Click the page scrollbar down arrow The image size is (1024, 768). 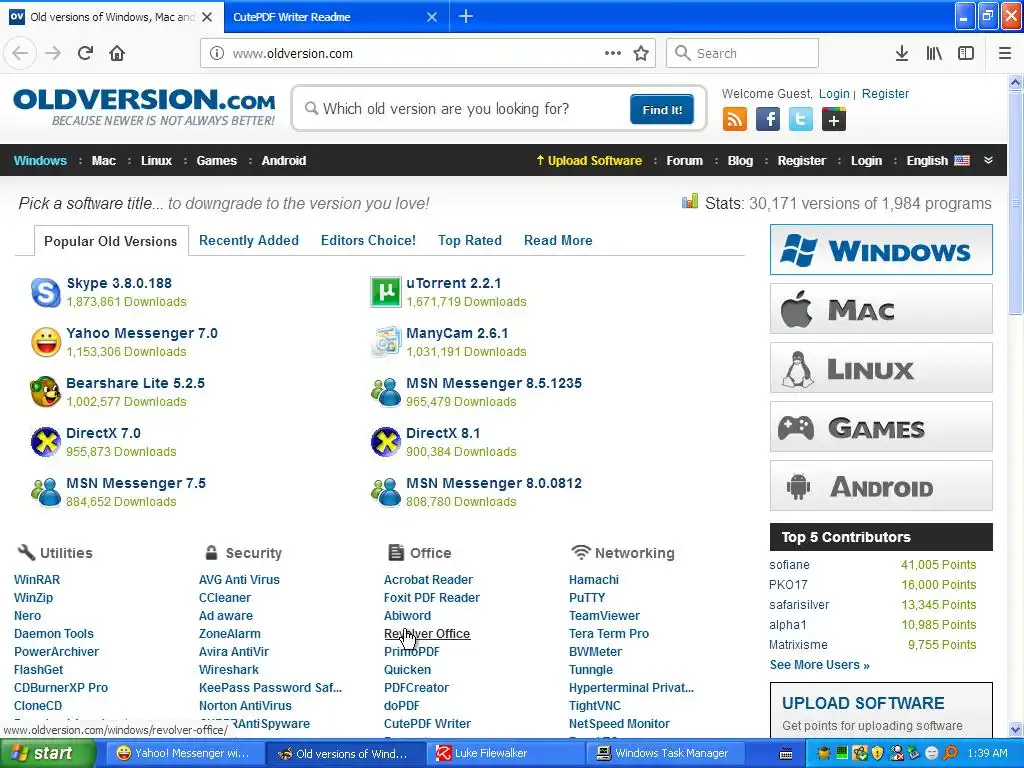(x=1016, y=729)
